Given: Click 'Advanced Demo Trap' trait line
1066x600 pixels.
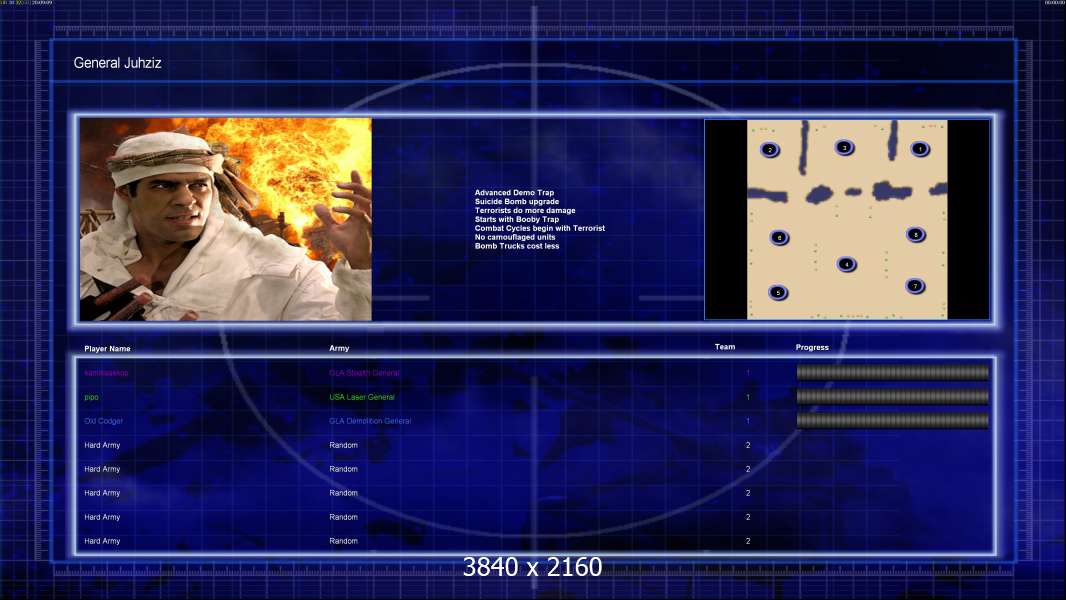Looking at the screenshot, I should [x=514, y=193].
